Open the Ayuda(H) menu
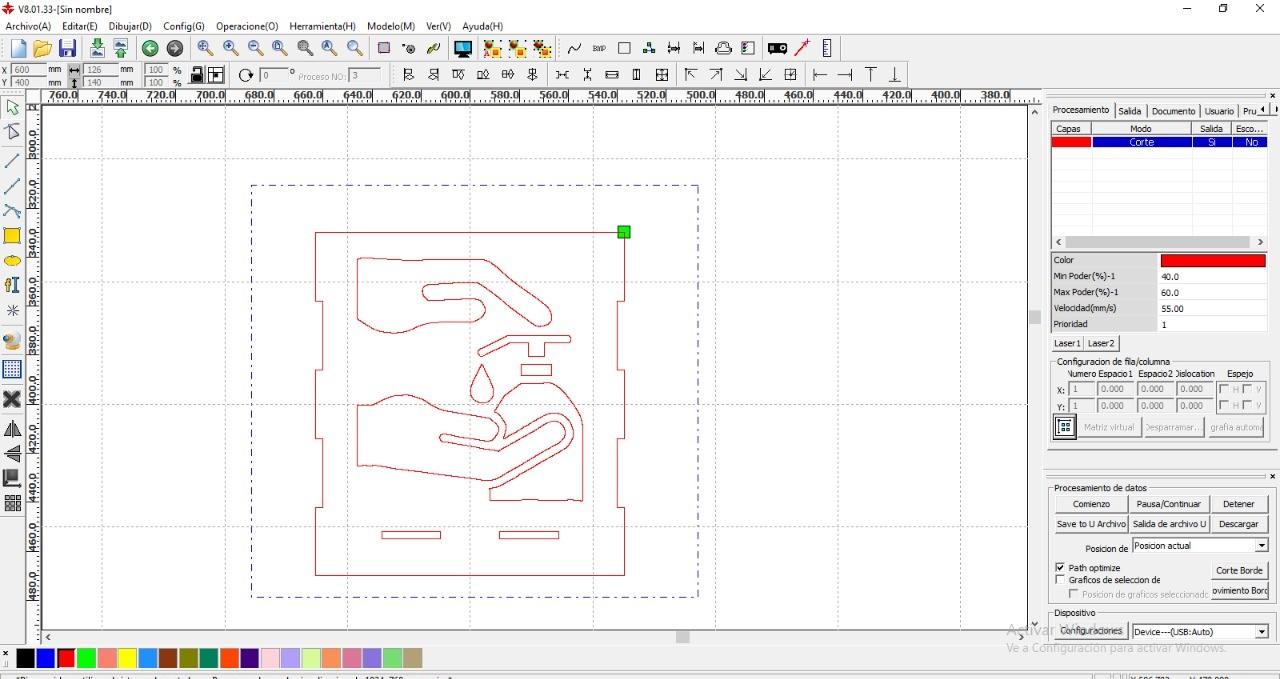The image size is (1280, 679). point(482,26)
